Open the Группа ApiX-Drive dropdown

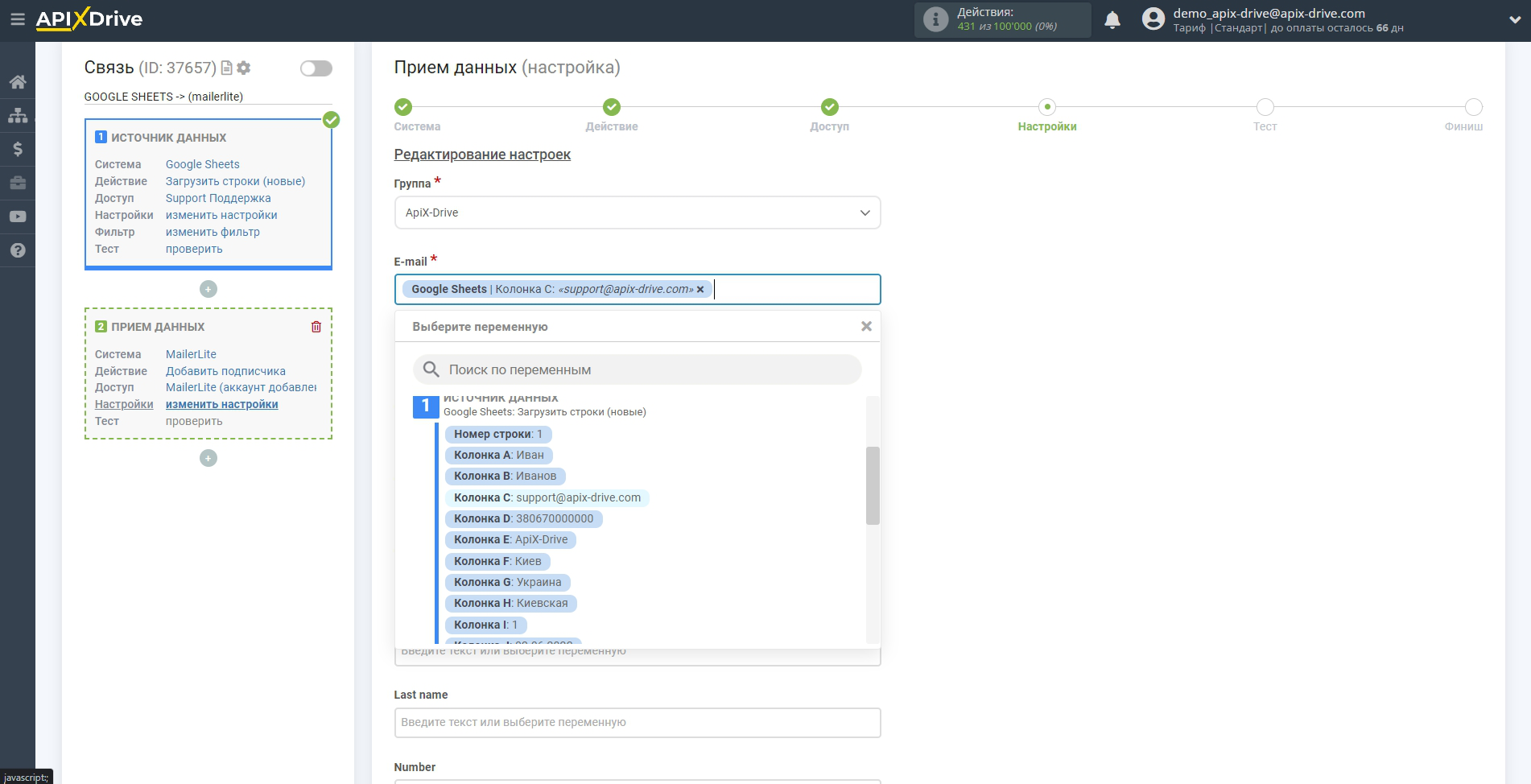tap(638, 213)
